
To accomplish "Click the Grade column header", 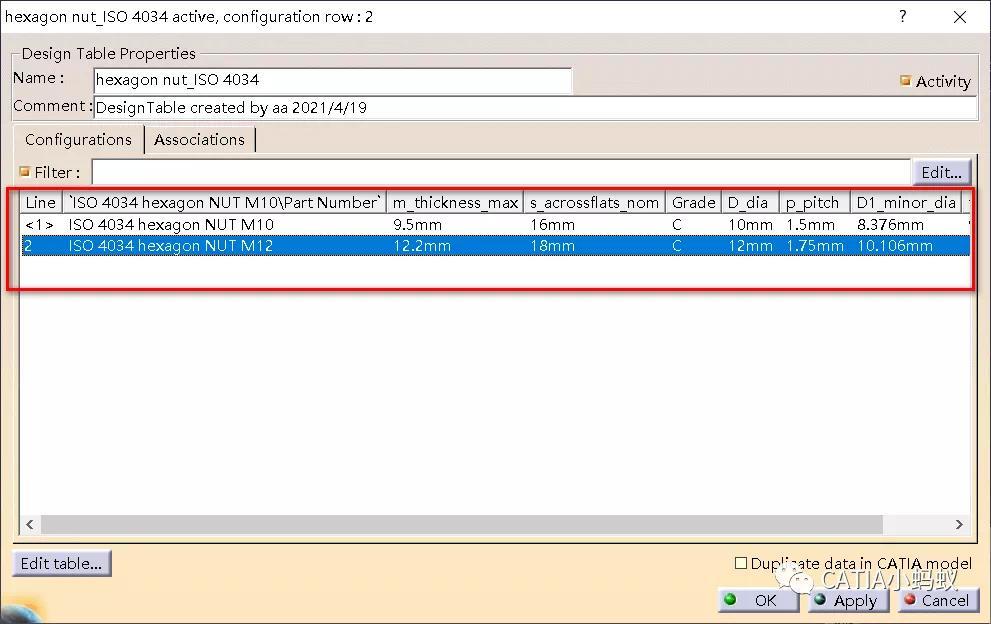I will coord(693,202).
